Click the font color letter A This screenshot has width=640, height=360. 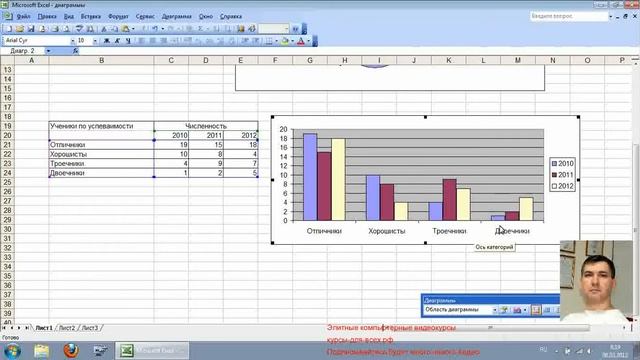tap(301, 40)
